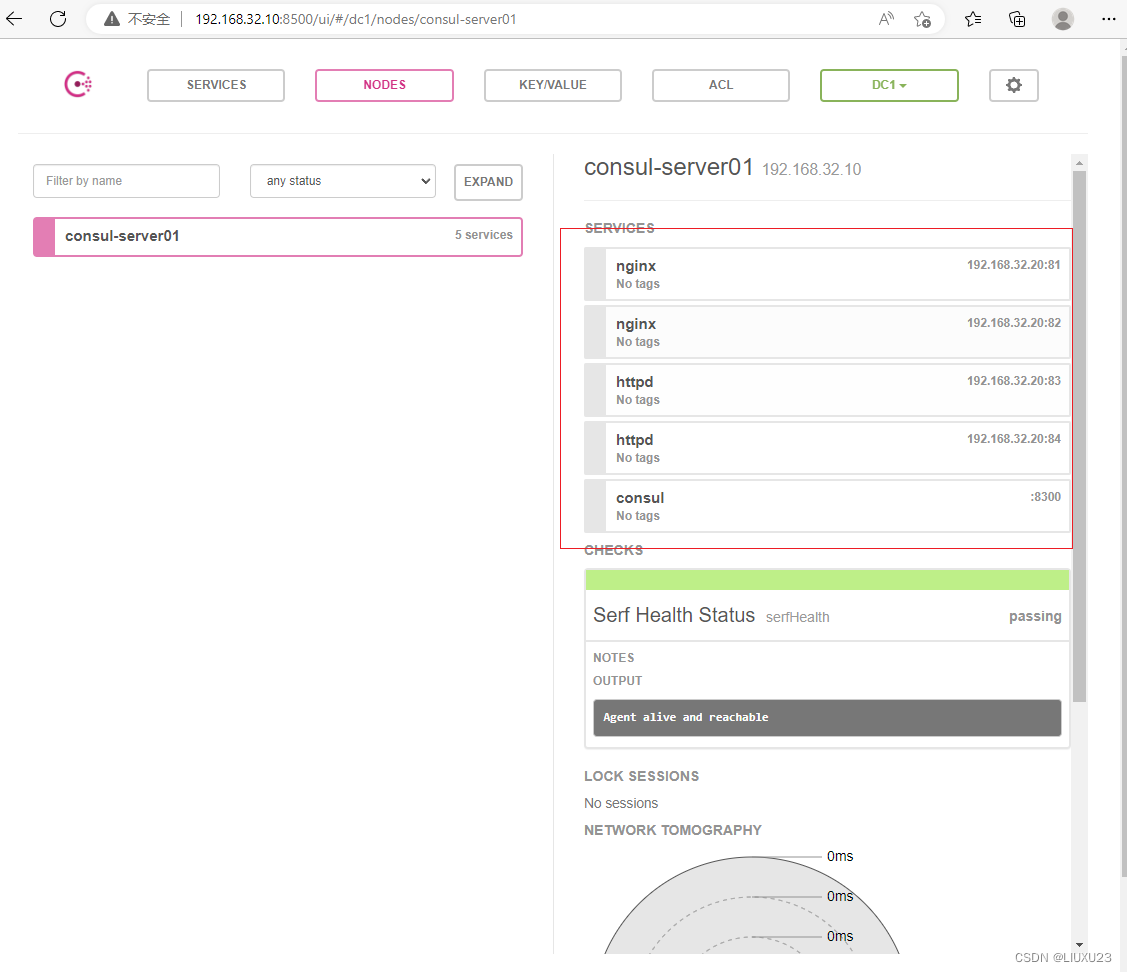Click the not-secure warning triangle icon
Viewport: 1127px width, 972px height.
pyautogui.click(x=111, y=19)
